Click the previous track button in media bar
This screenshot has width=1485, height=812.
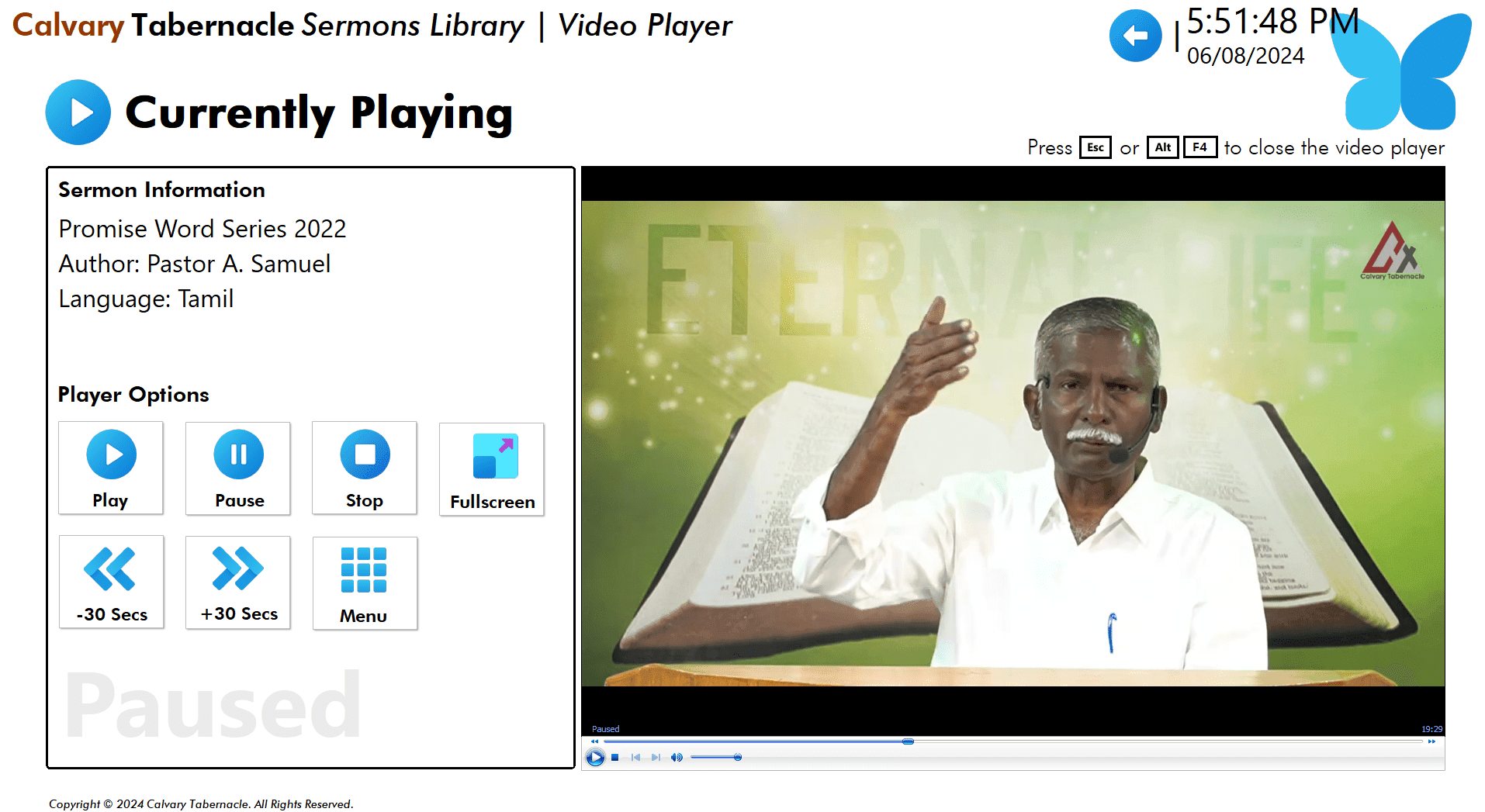click(635, 757)
